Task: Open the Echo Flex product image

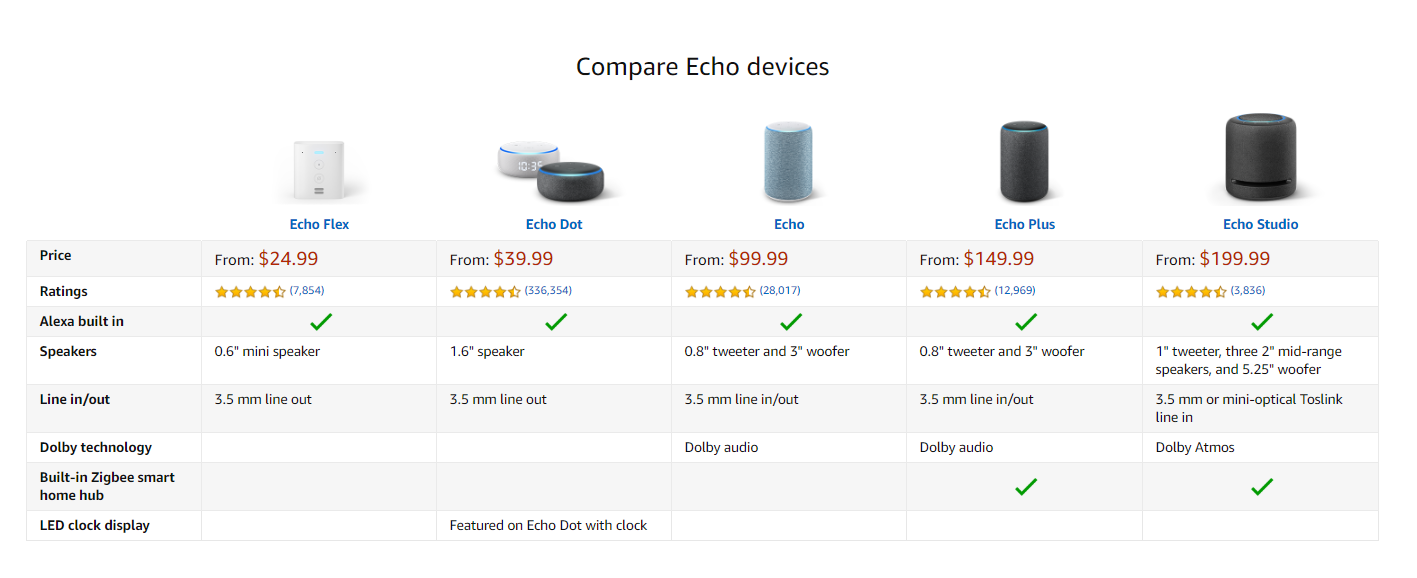Action: [x=320, y=172]
